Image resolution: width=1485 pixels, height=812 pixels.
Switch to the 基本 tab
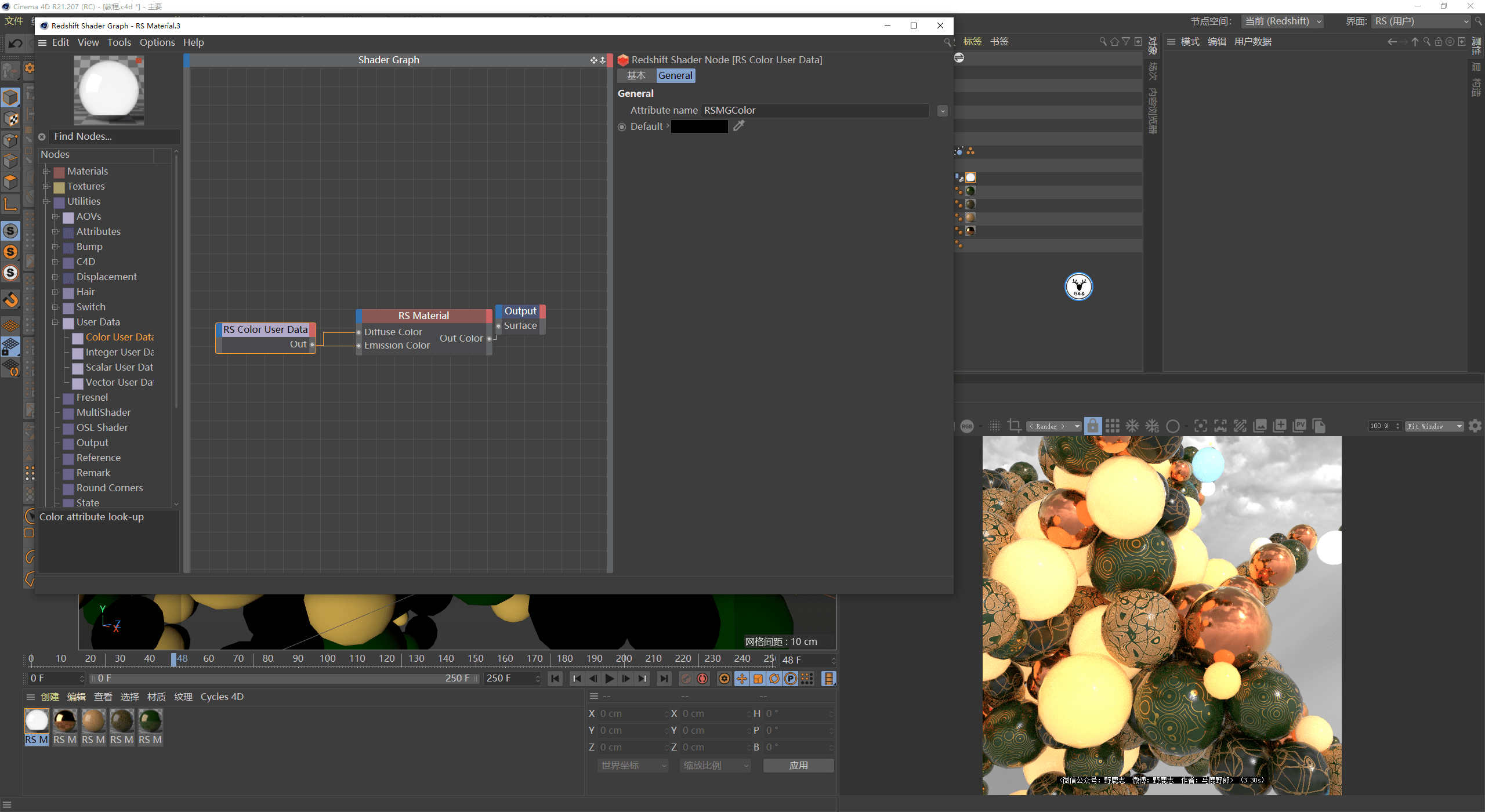636,75
